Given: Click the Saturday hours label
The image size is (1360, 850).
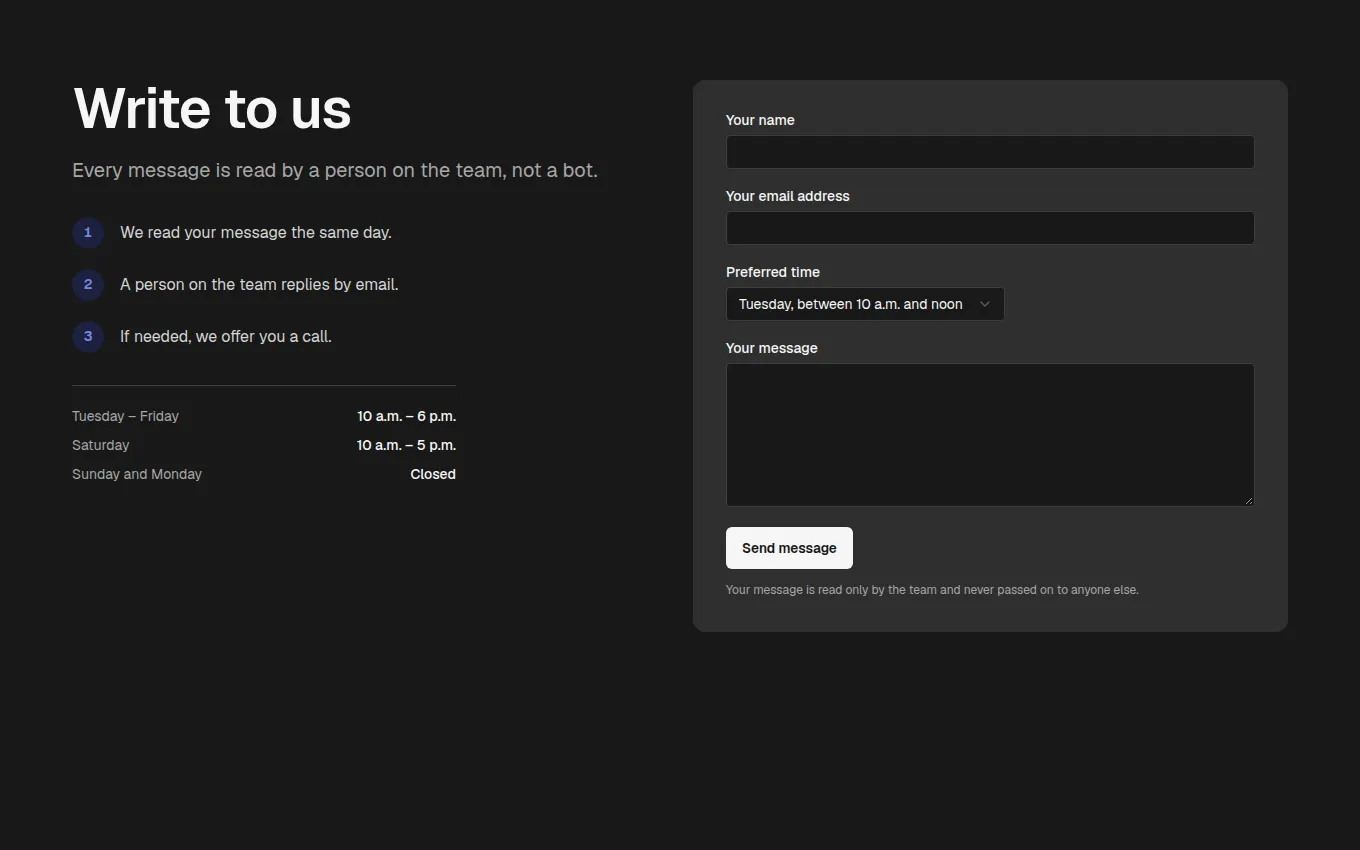Looking at the screenshot, I should (x=100, y=445).
